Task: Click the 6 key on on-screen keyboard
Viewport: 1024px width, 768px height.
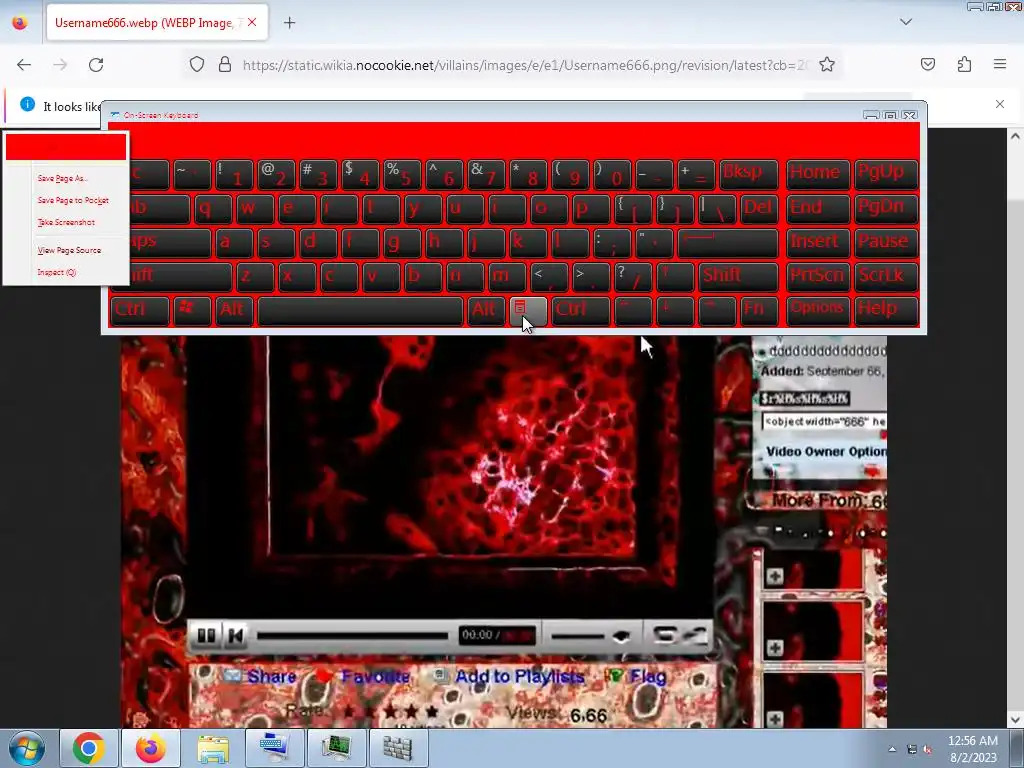Action: (444, 174)
